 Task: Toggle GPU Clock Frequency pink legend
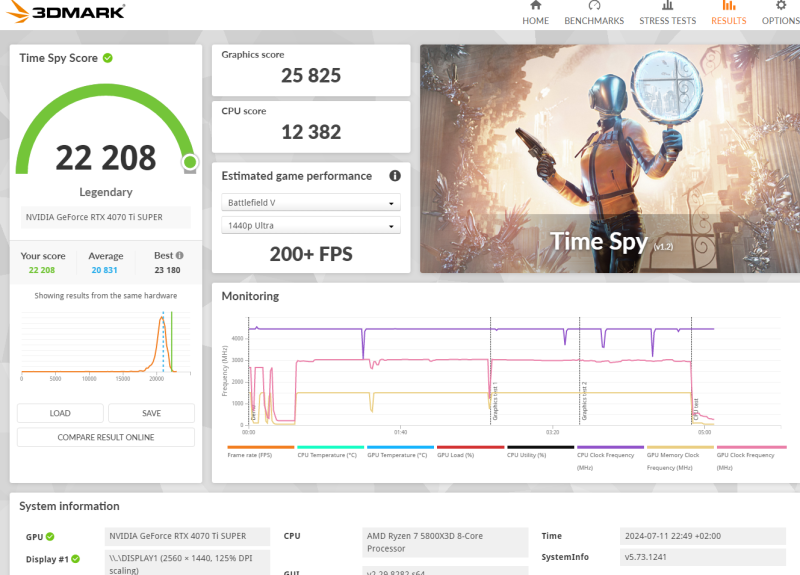coord(751,458)
